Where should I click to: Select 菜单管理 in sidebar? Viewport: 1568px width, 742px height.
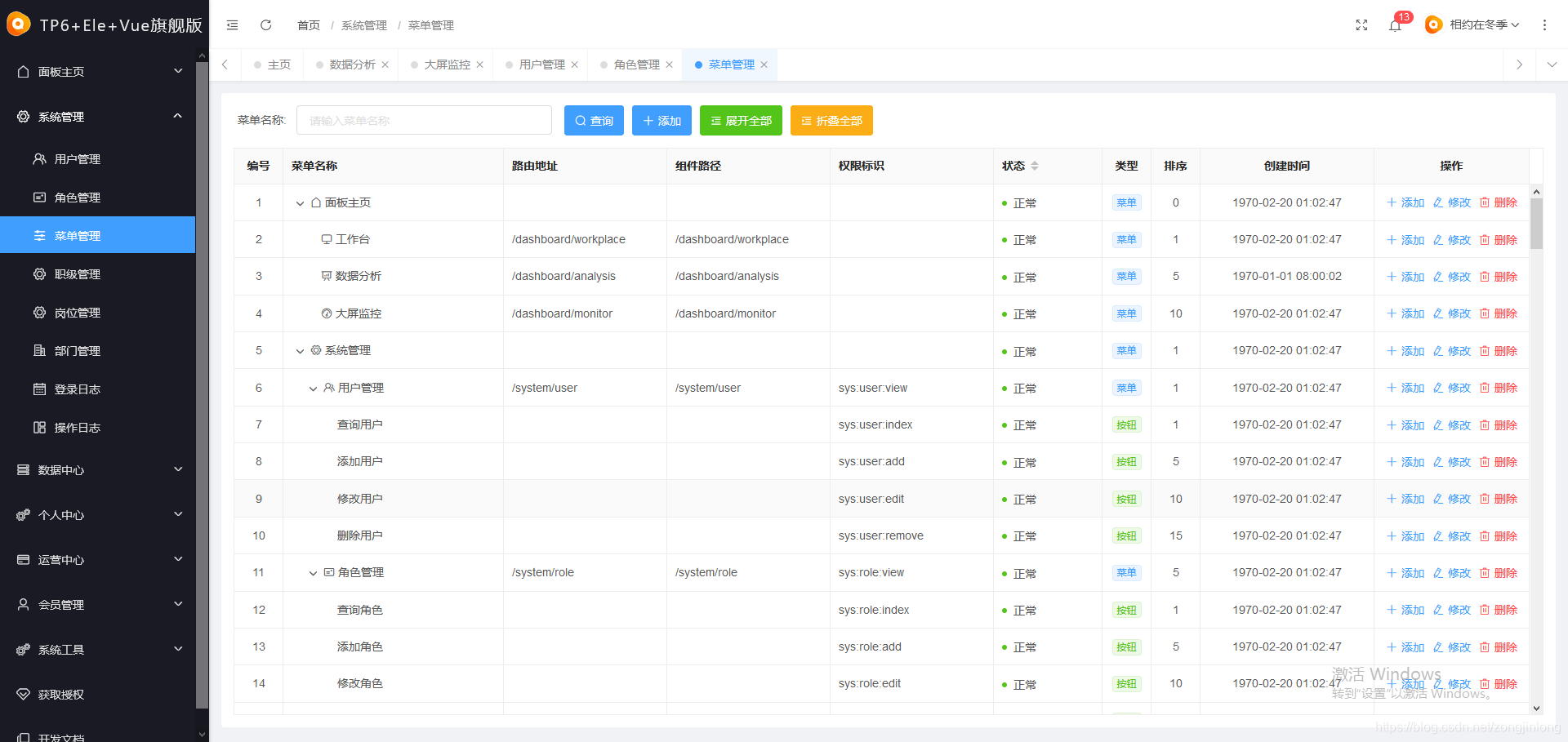pyautogui.click(x=98, y=235)
